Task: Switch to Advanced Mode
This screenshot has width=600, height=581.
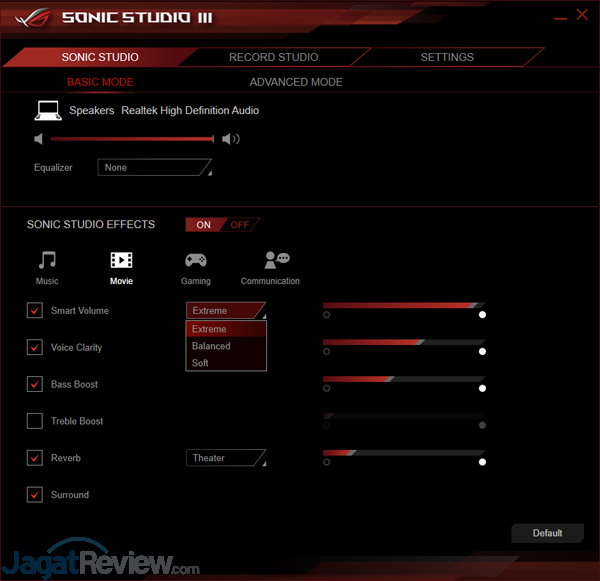Action: (296, 82)
